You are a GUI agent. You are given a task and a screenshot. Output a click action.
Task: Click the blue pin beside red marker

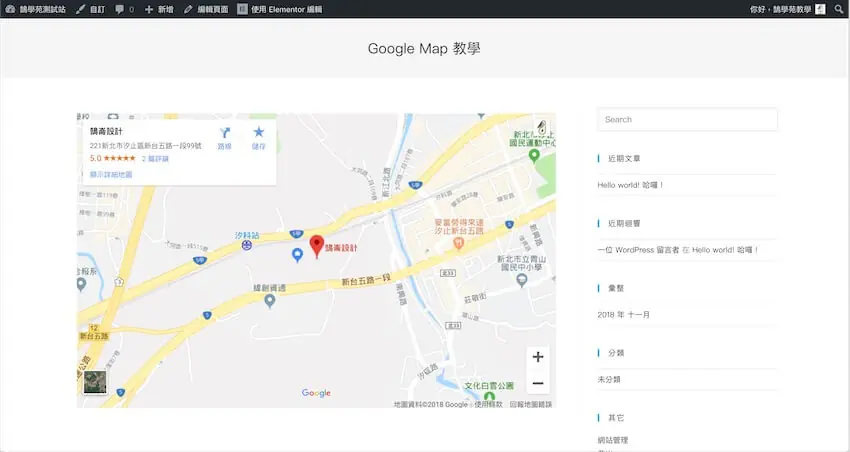point(297,255)
